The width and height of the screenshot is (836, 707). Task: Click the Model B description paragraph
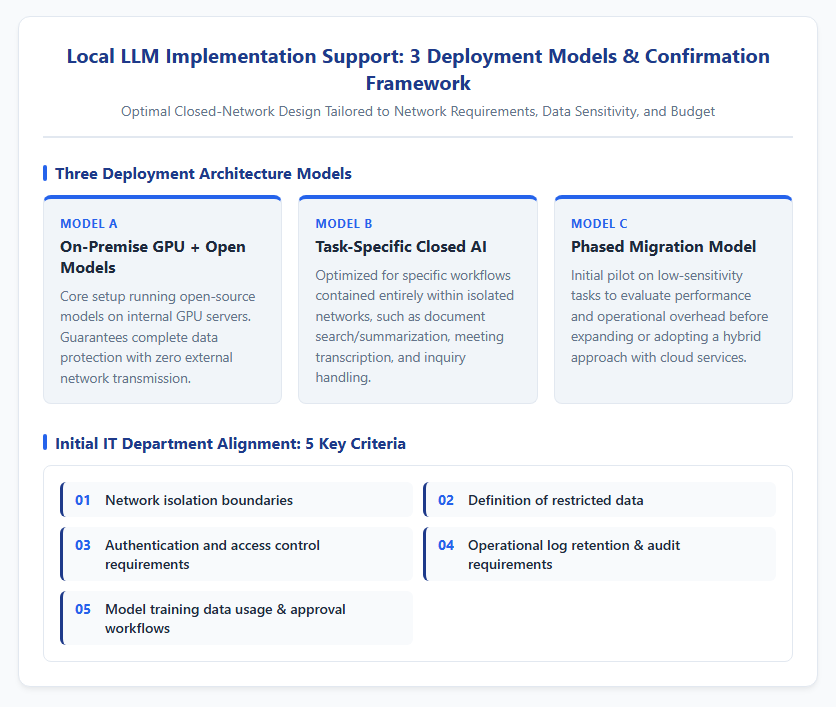[415, 326]
